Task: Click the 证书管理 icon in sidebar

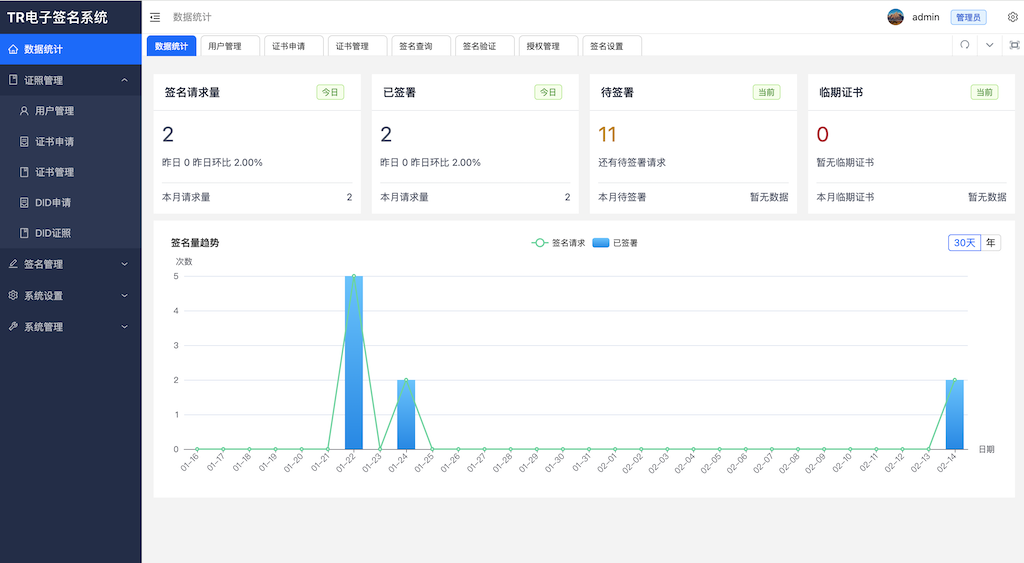Action: (24, 172)
